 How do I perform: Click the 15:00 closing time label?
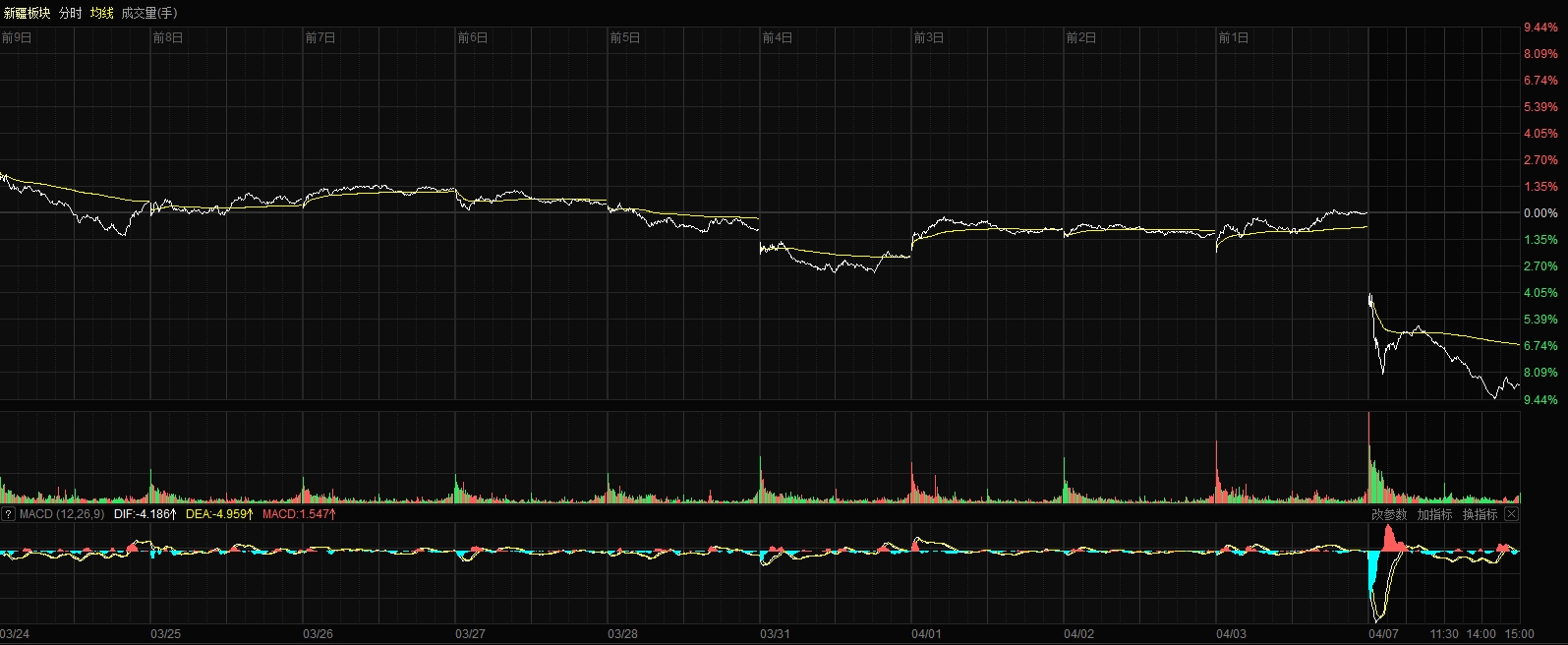(1519, 634)
